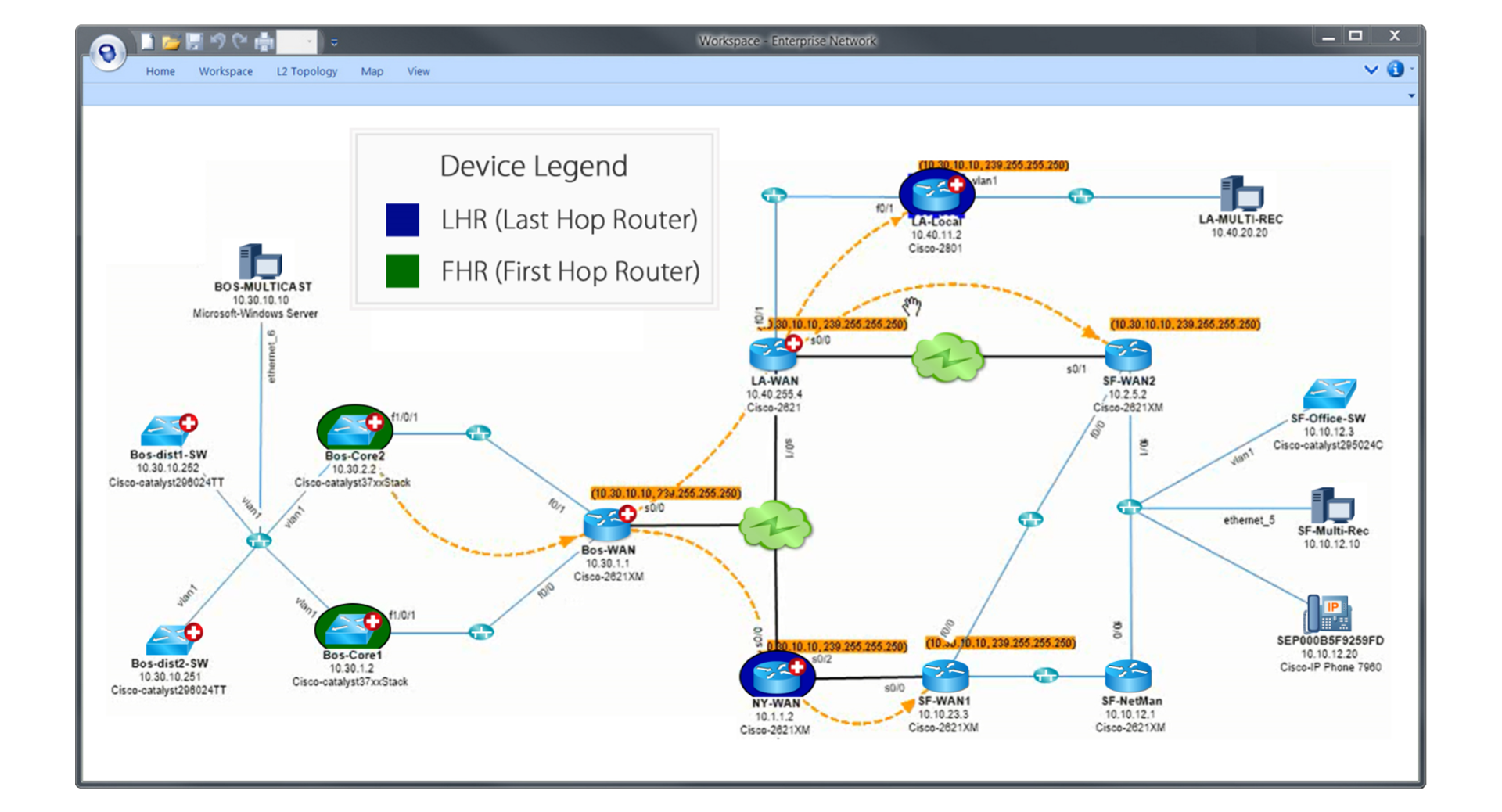Viewport: 1502px width, 812px height.
Task: Click the LA-Local router icon
Action: 936,194
